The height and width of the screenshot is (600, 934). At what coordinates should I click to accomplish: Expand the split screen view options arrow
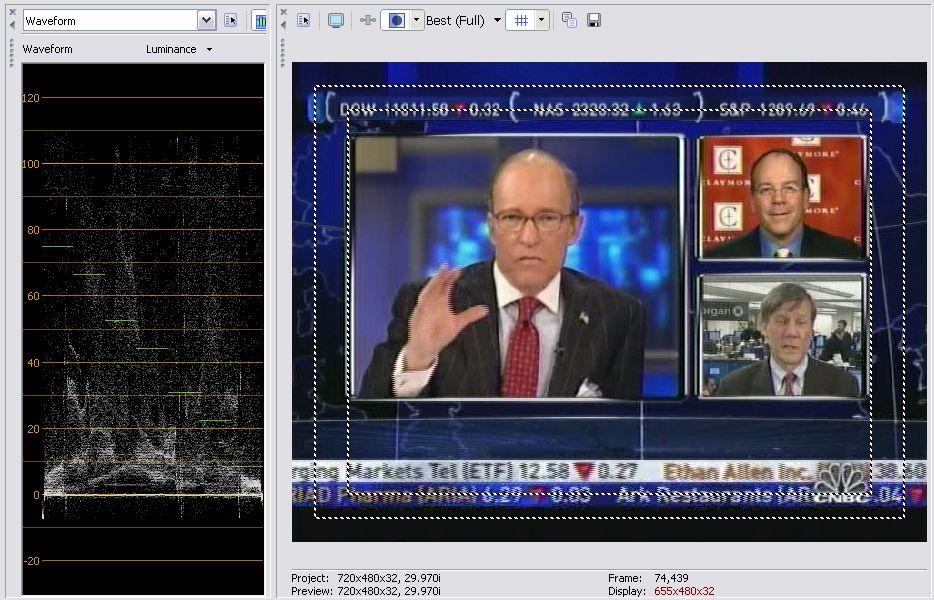[x=416, y=20]
